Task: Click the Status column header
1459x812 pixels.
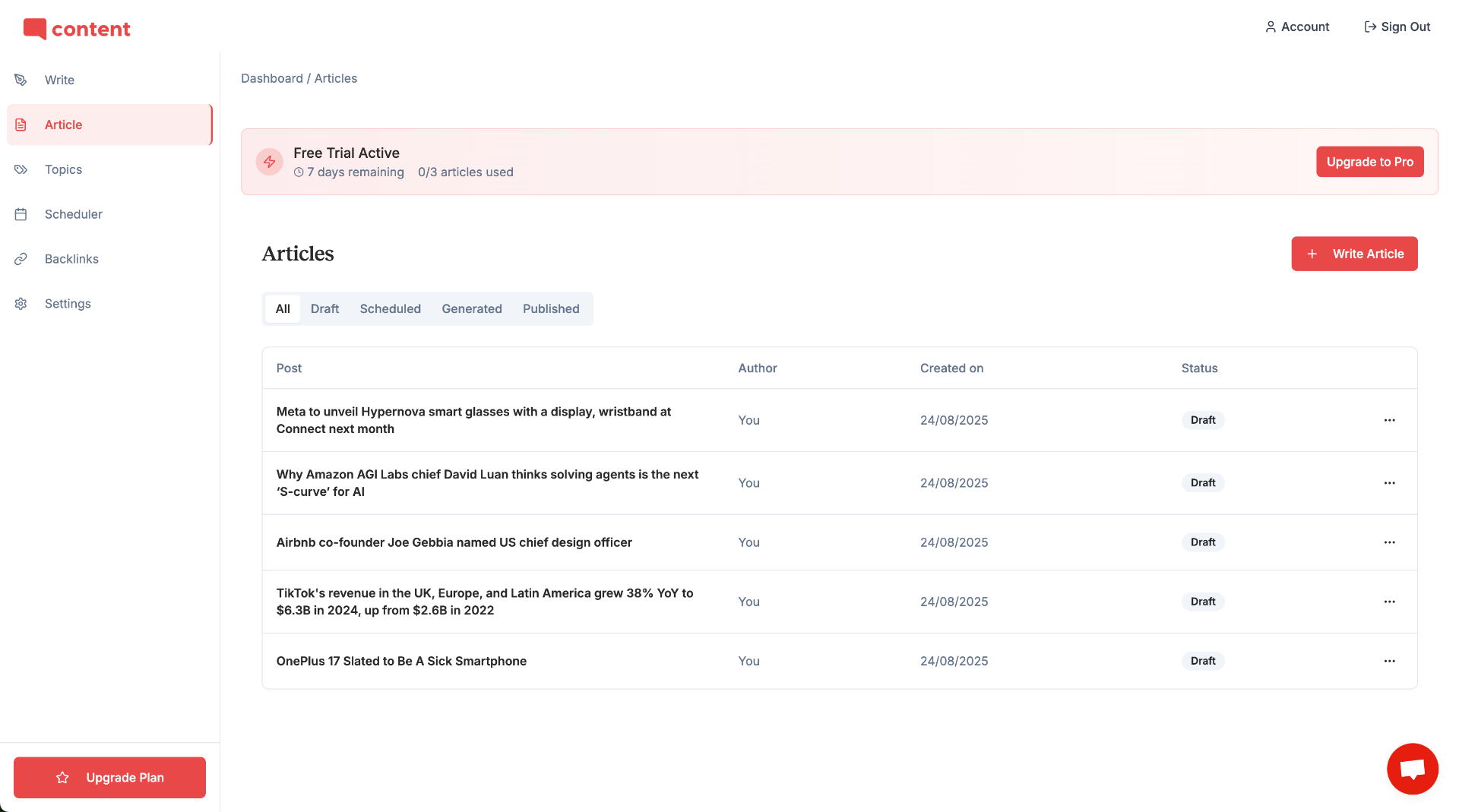Action: pos(1199,368)
